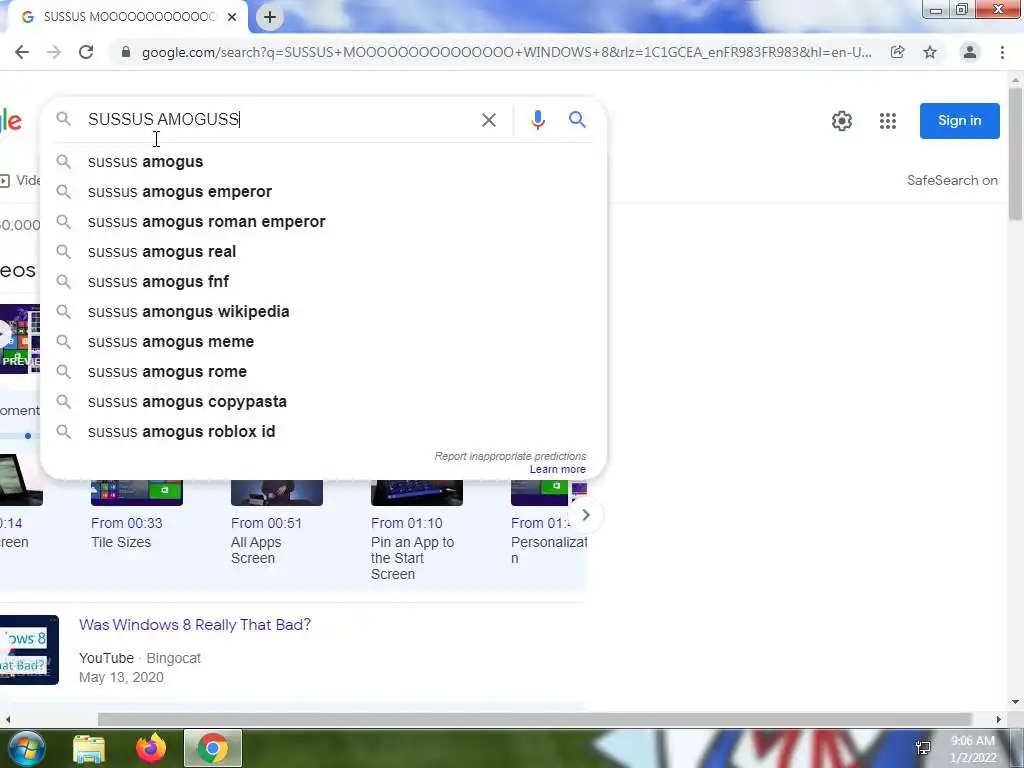Click scrollbar down arrow

click(1016, 702)
